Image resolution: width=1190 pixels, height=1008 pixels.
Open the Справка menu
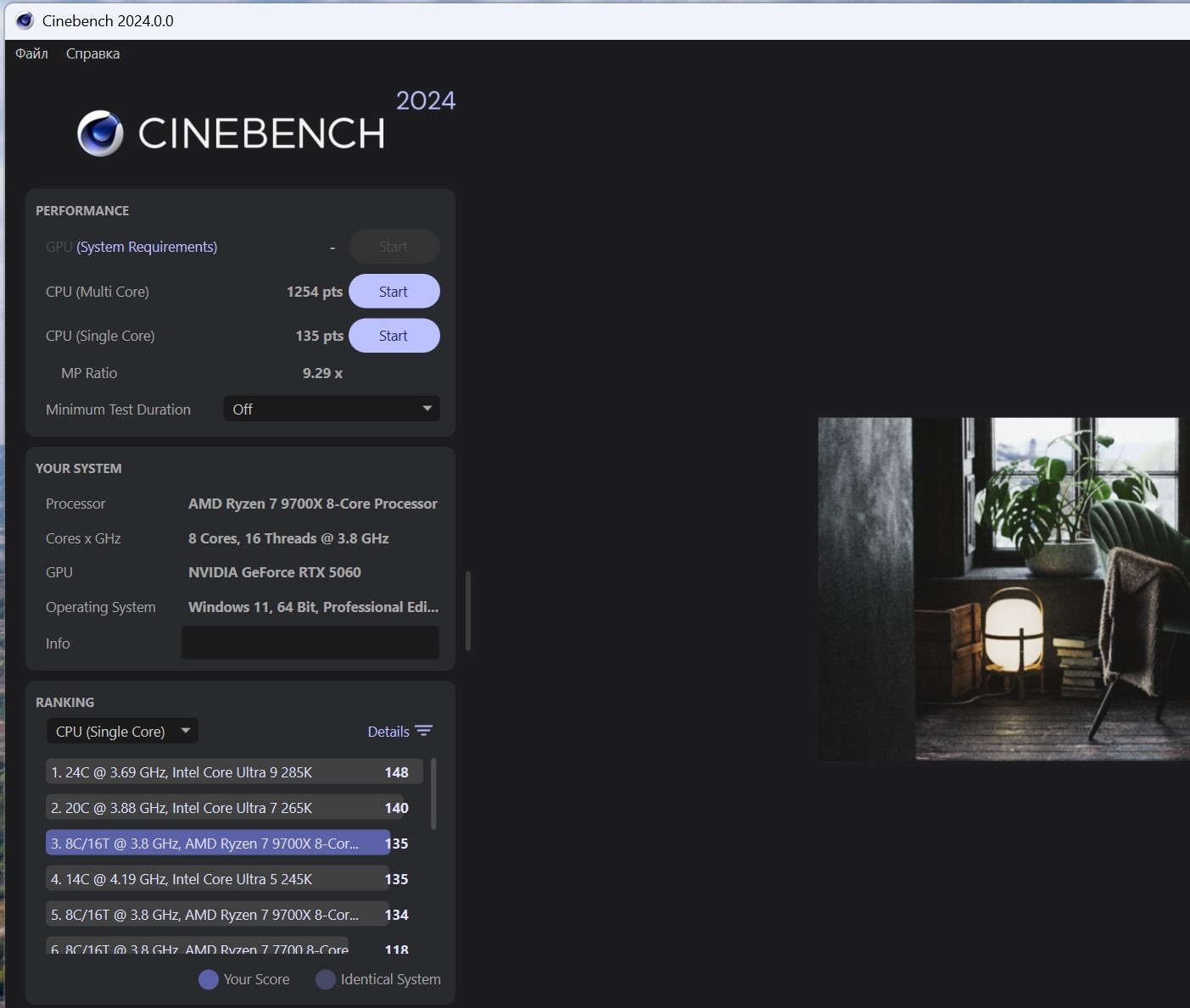pyautogui.click(x=92, y=53)
